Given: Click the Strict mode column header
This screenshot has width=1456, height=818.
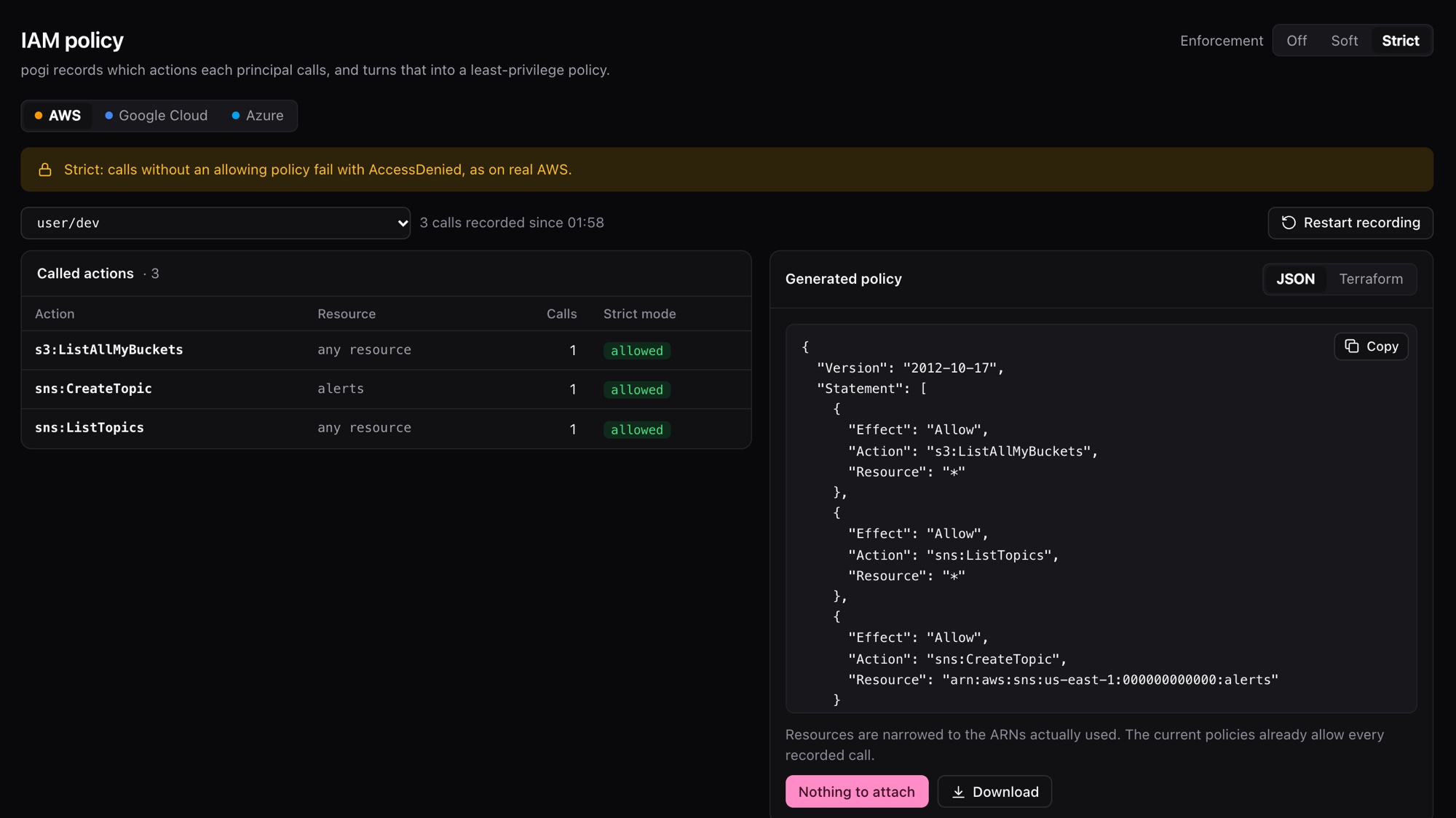Looking at the screenshot, I should pos(639,314).
